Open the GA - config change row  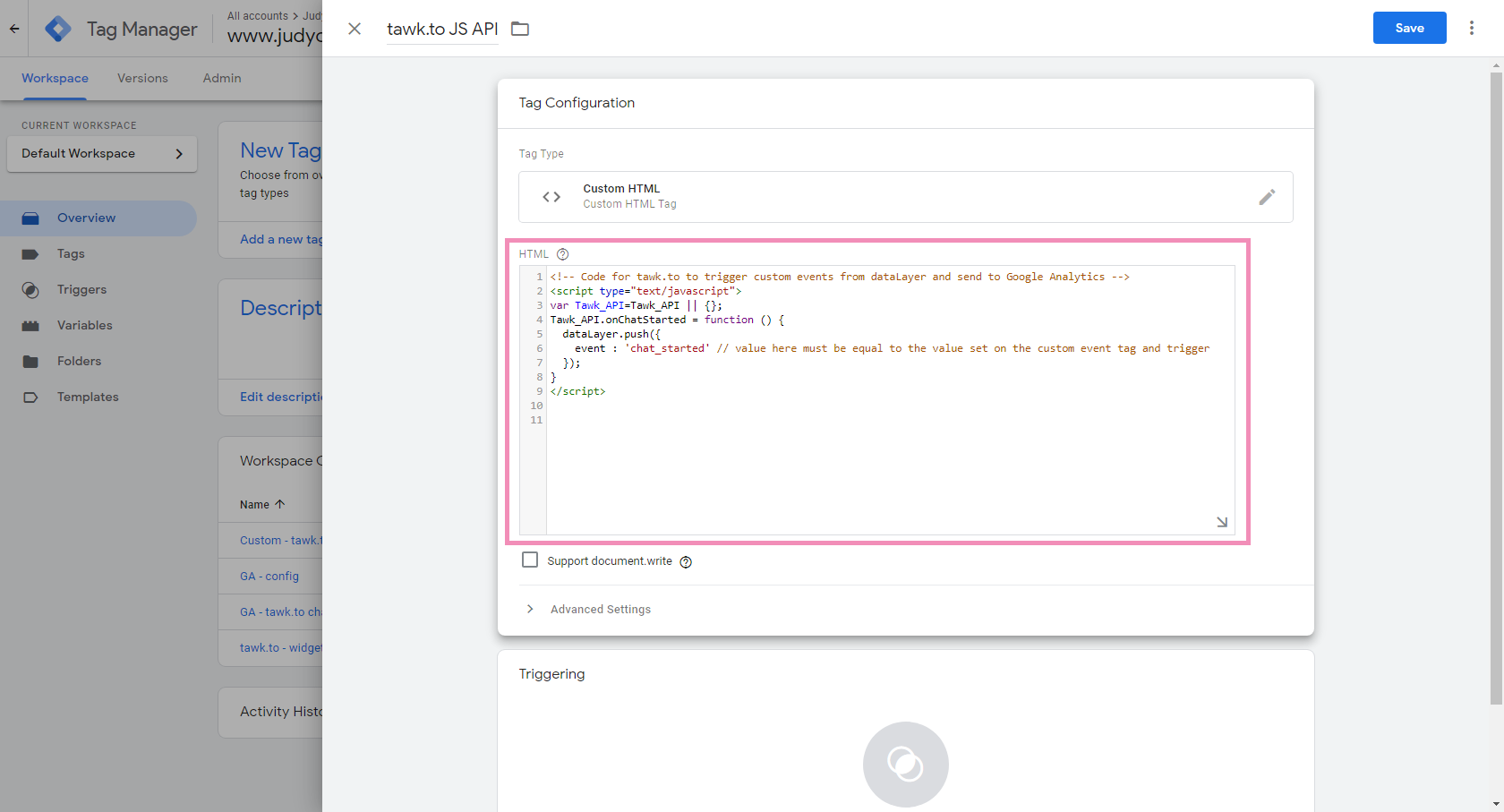(269, 576)
